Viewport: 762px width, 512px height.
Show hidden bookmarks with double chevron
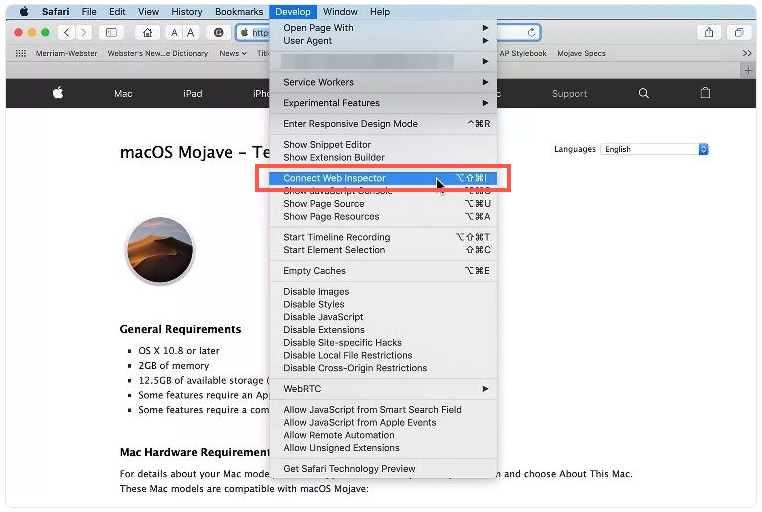[x=747, y=53]
